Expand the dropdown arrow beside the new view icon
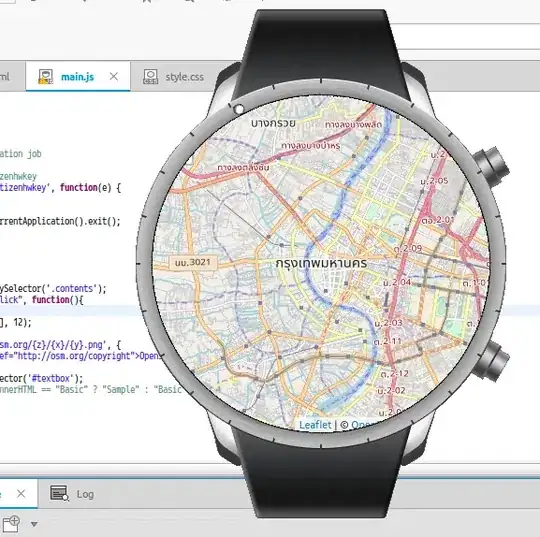This screenshot has height=537, width=540. [34, 524]
